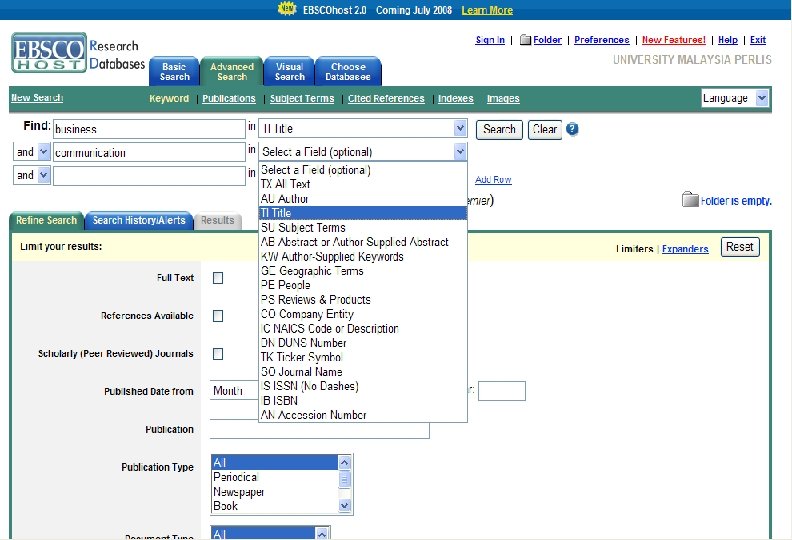Select 'PS Reviews & Products' option

coord(362,300)
